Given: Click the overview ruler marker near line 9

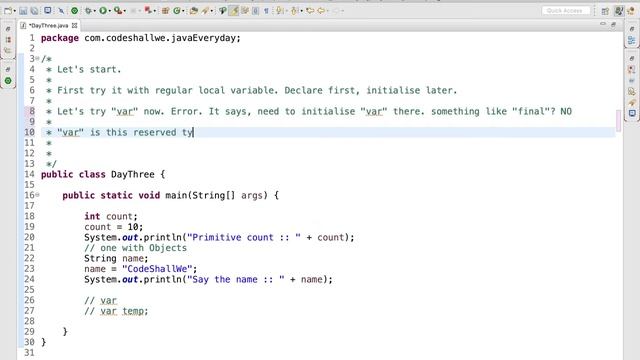Looking at the screenshot, I should coord(618,121).
